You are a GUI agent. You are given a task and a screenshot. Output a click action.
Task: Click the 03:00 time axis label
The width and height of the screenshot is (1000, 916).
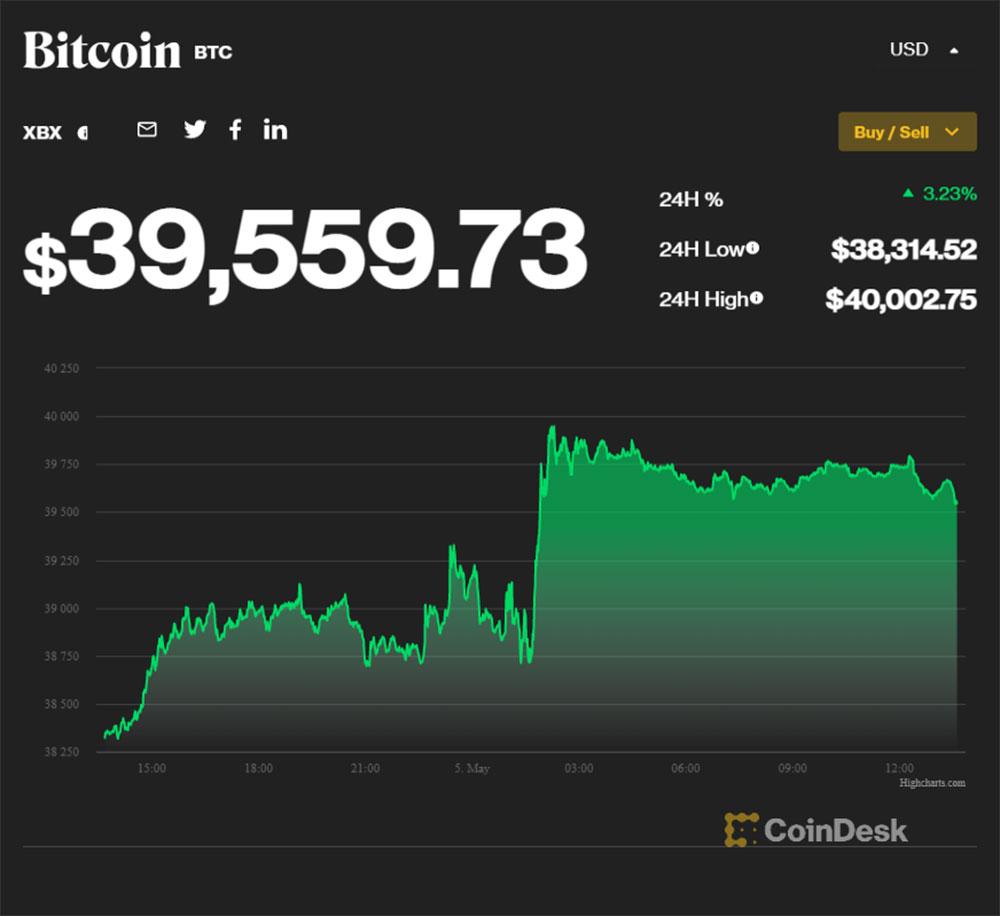(578, 768)
